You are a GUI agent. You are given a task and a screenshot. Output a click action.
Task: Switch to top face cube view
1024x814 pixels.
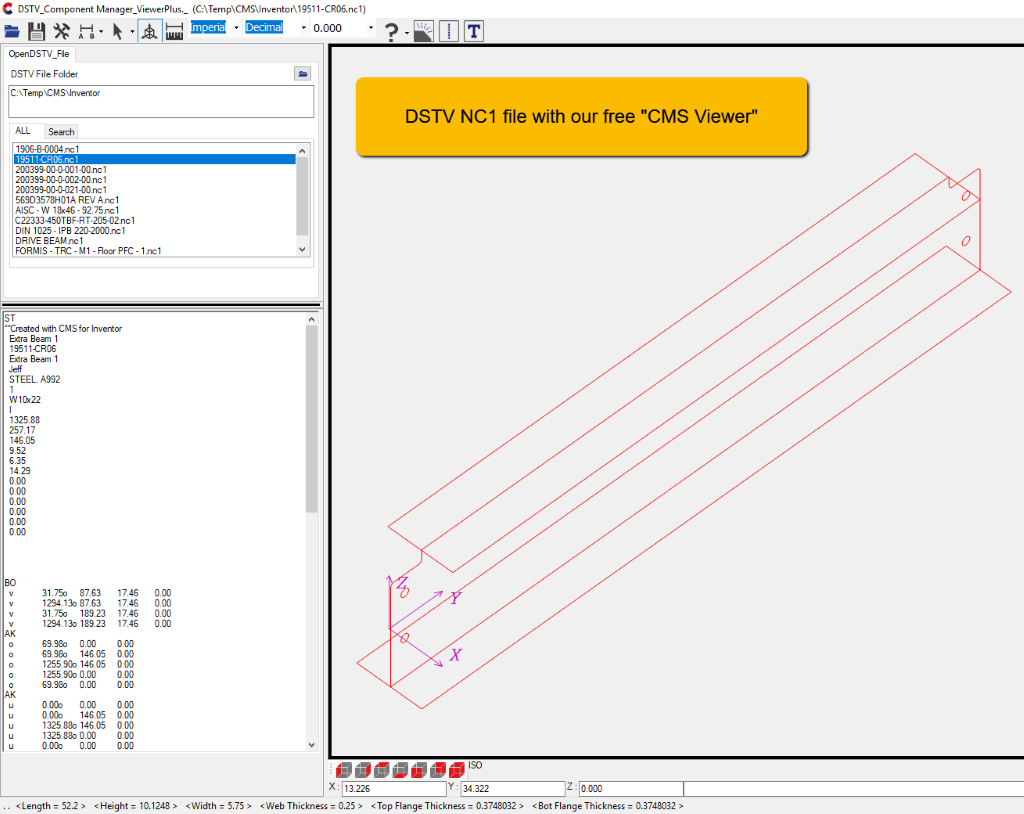point(381,770)
